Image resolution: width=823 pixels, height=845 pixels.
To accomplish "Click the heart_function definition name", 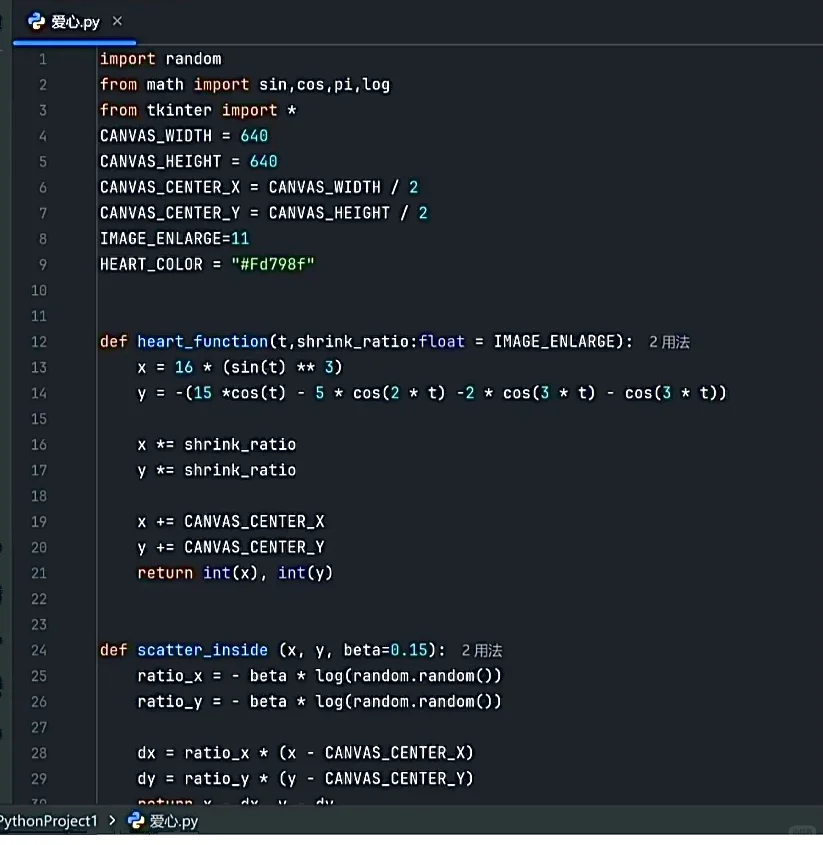I will [202, 342].
